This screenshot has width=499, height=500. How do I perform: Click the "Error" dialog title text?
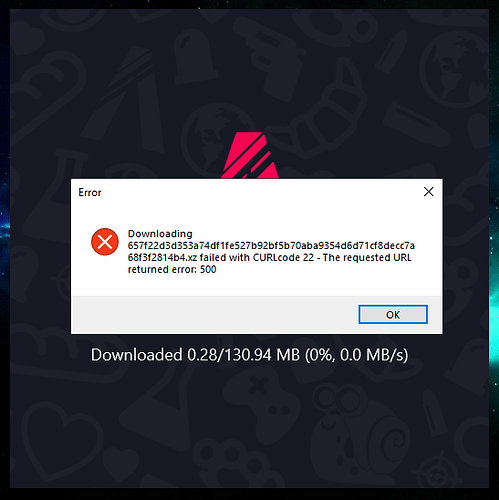(x=89, y=192)
